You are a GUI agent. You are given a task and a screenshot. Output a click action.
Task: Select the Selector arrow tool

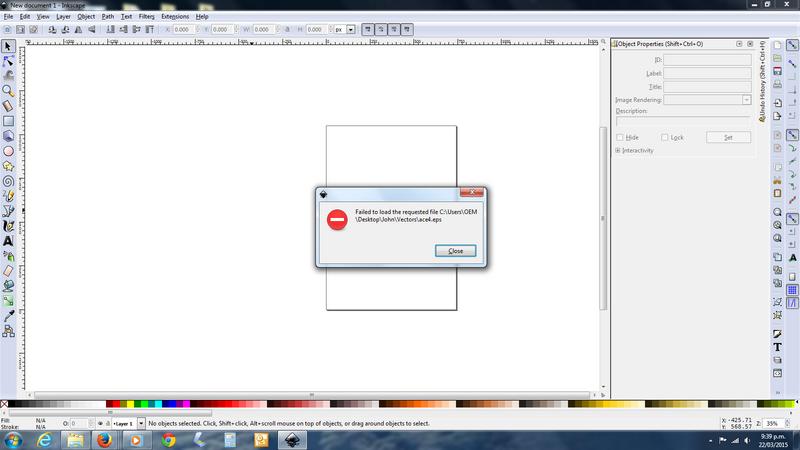pyautogui.click(x=8, y=46)
